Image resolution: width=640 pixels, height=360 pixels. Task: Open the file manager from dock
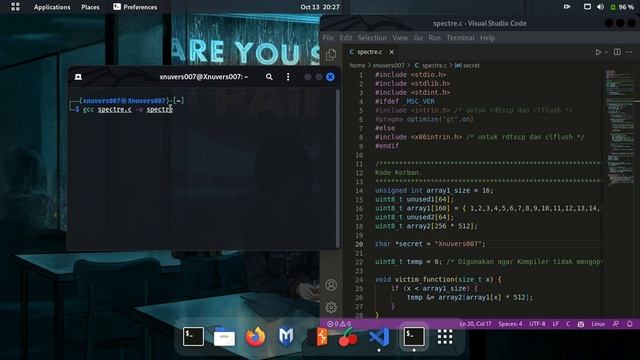[224, 337]
